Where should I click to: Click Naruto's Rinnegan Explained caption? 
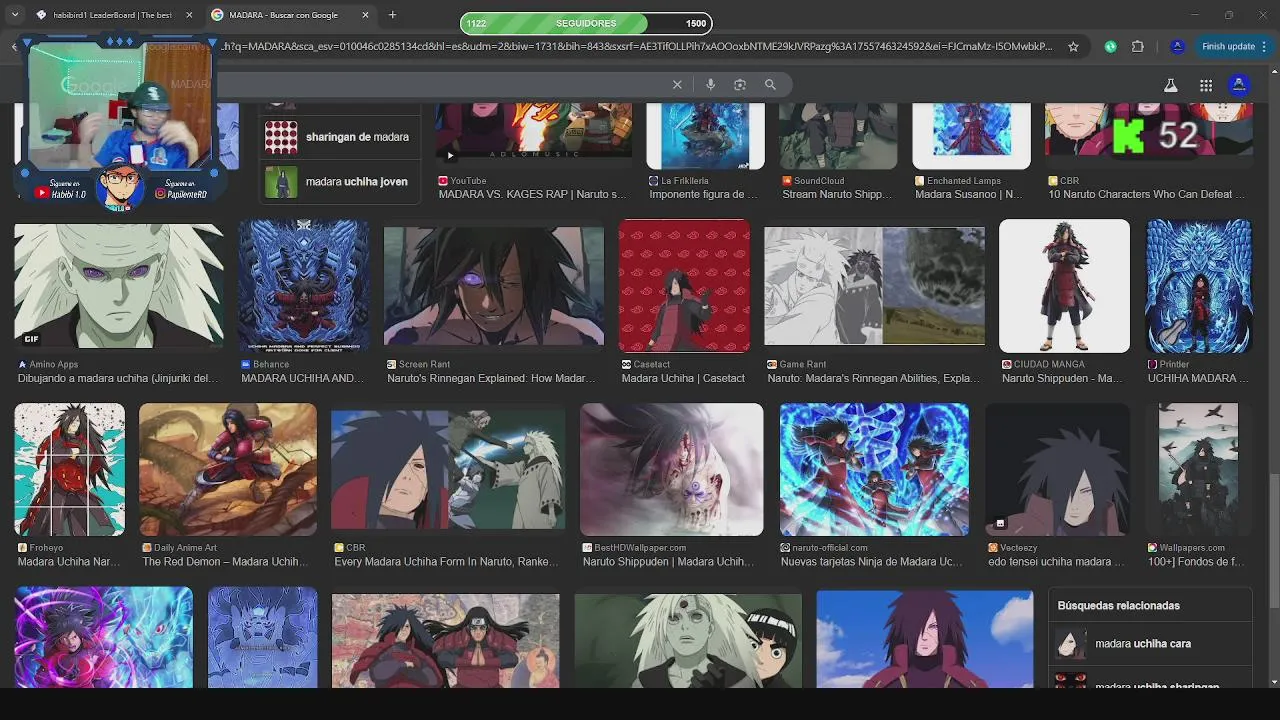tap(491, 379)
